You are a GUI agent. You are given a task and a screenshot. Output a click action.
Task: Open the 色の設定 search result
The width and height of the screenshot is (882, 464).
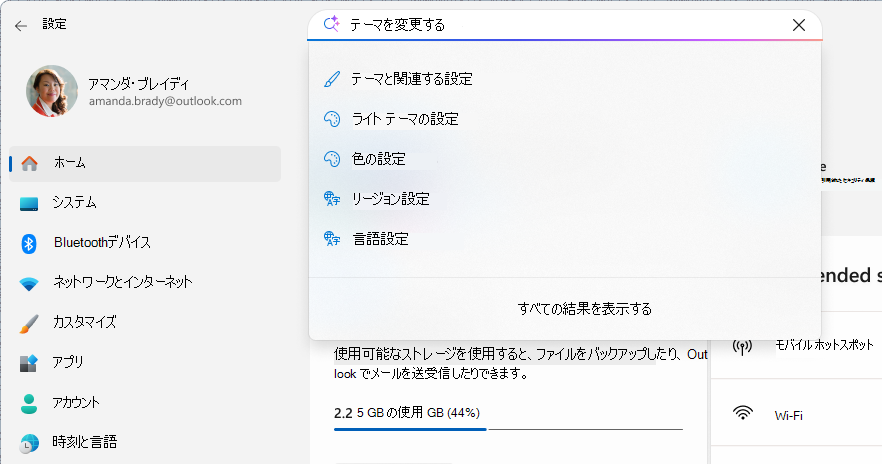pos(565,159)
